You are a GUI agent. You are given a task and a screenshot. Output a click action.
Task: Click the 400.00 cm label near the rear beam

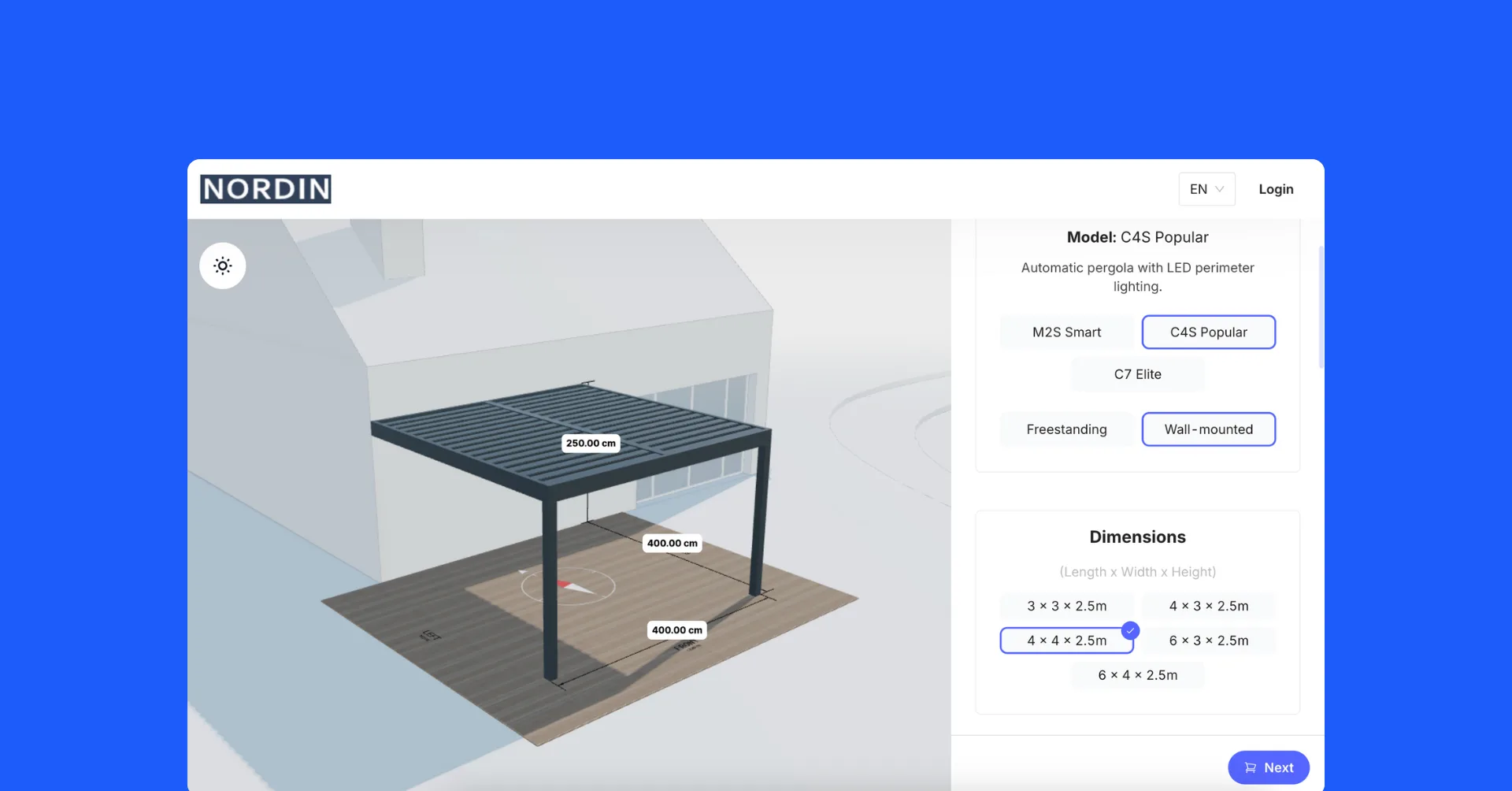click(x=672, y=543)
